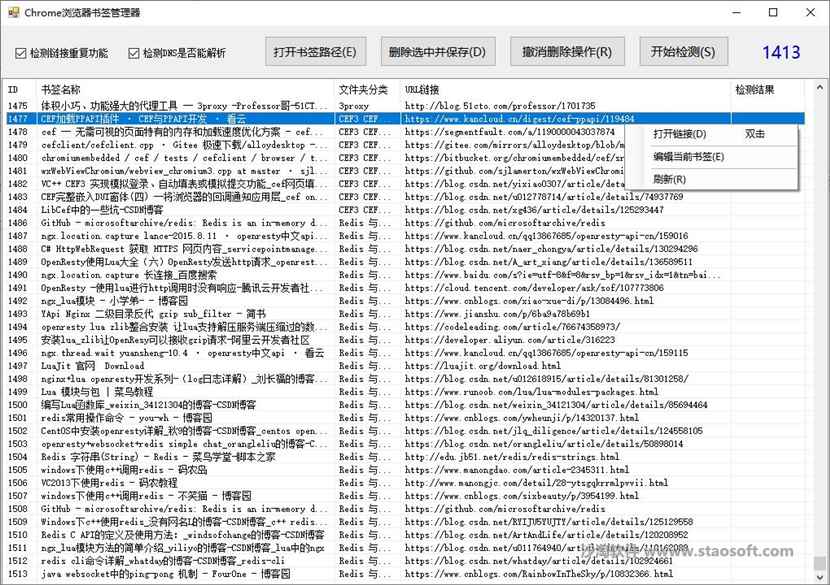Click the Chrome bookmark manager app icon
Screen dimensions: 830x585
tap(13, 12)
